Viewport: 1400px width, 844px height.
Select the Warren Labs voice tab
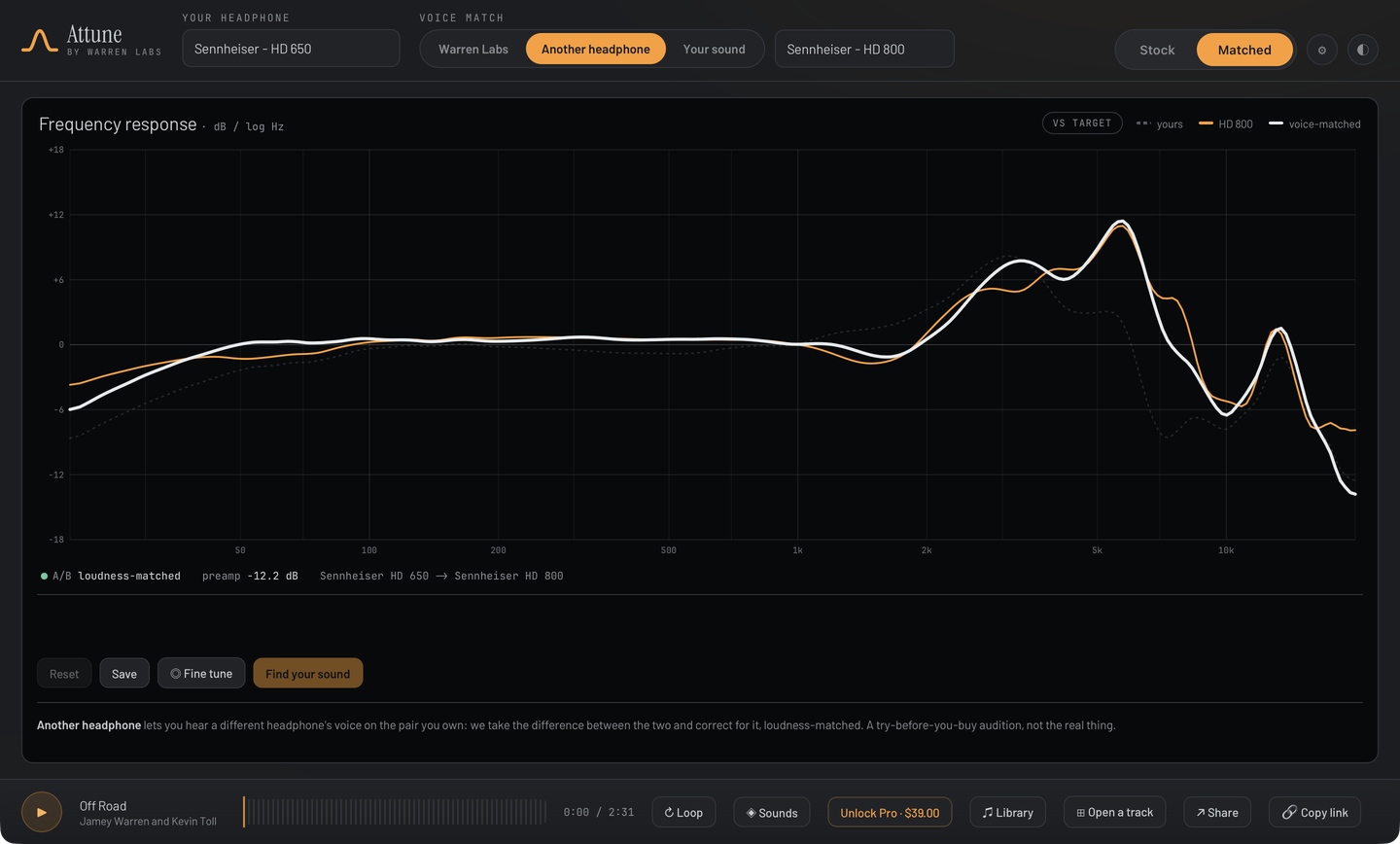click(473, 49)
